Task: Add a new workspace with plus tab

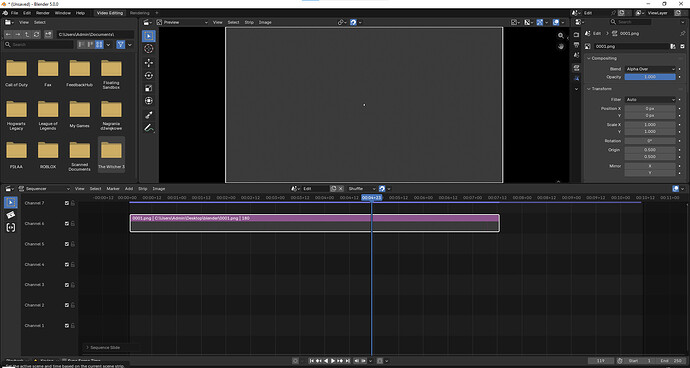Action: tap(157, 13)
